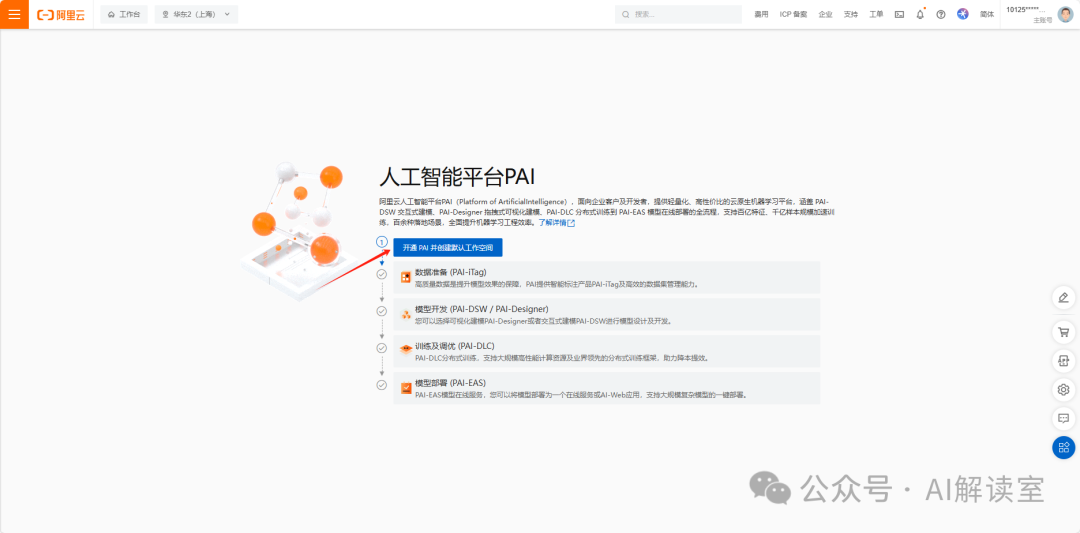Click the account ID 10125*****
The image size is (1080, 533).
[1026, 10]
